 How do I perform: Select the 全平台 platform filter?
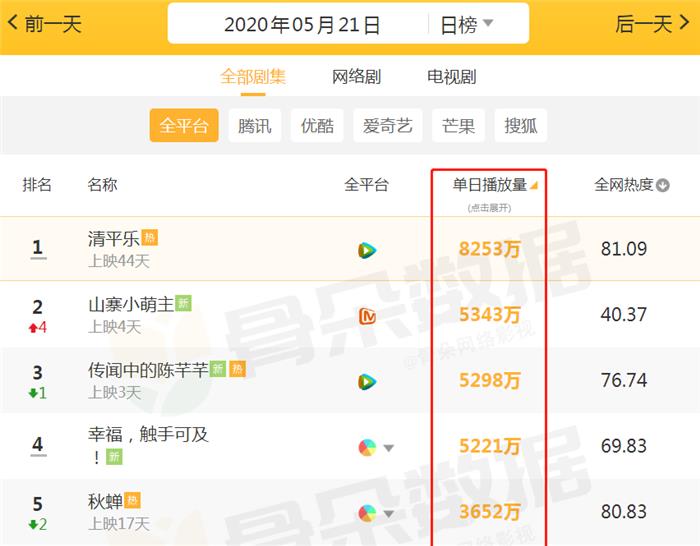click(x=184, y=125)
